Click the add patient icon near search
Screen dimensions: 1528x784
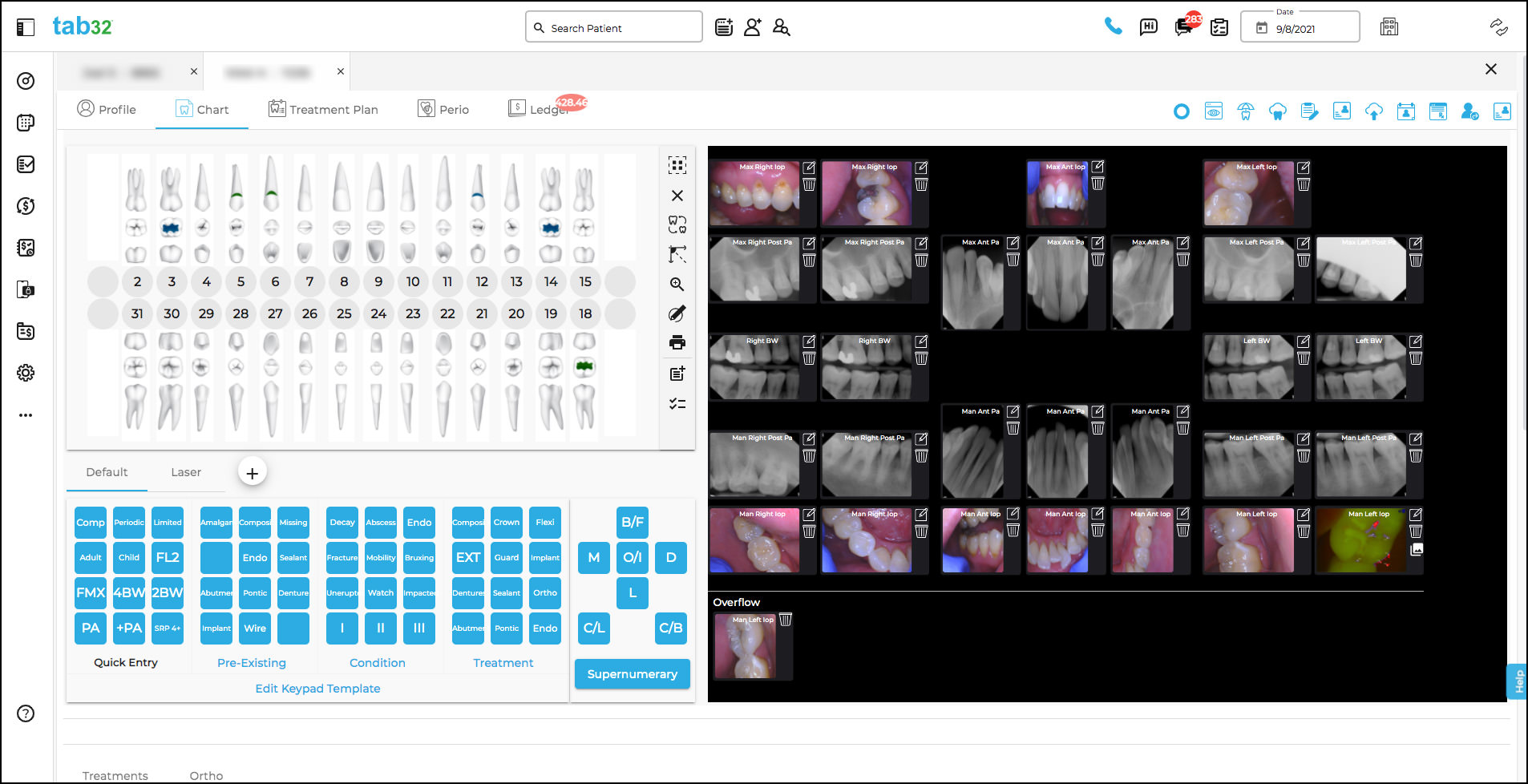click(753, 27)
